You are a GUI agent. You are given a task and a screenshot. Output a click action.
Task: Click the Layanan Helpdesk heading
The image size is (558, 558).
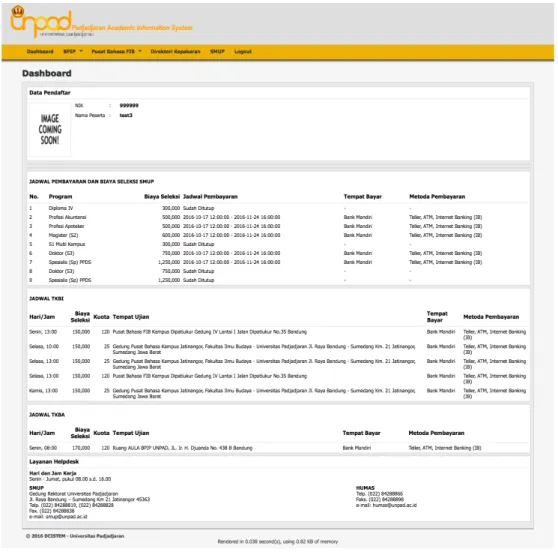coord(54,462)
